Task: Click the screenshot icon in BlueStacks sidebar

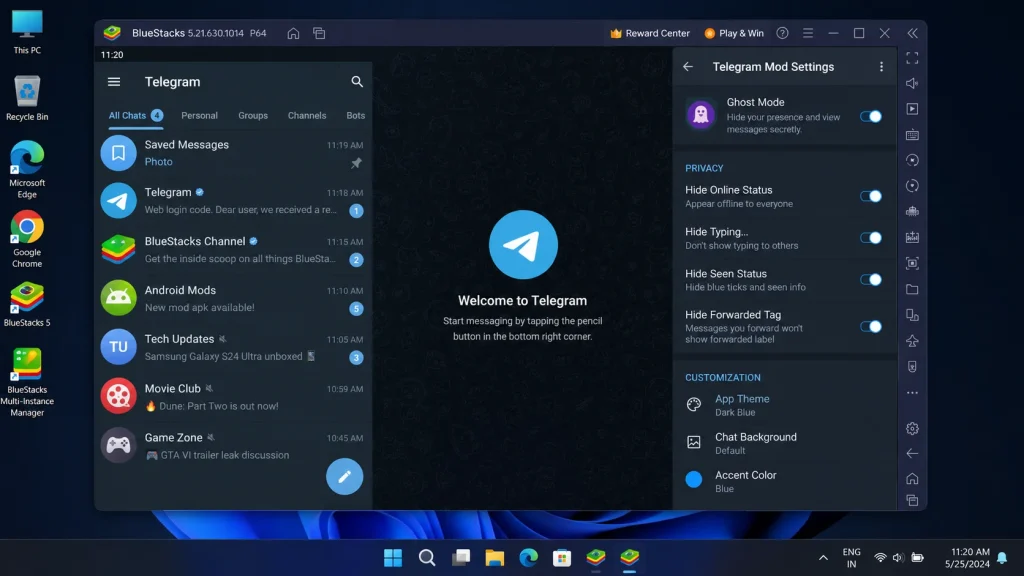Action: click(912, 263)
